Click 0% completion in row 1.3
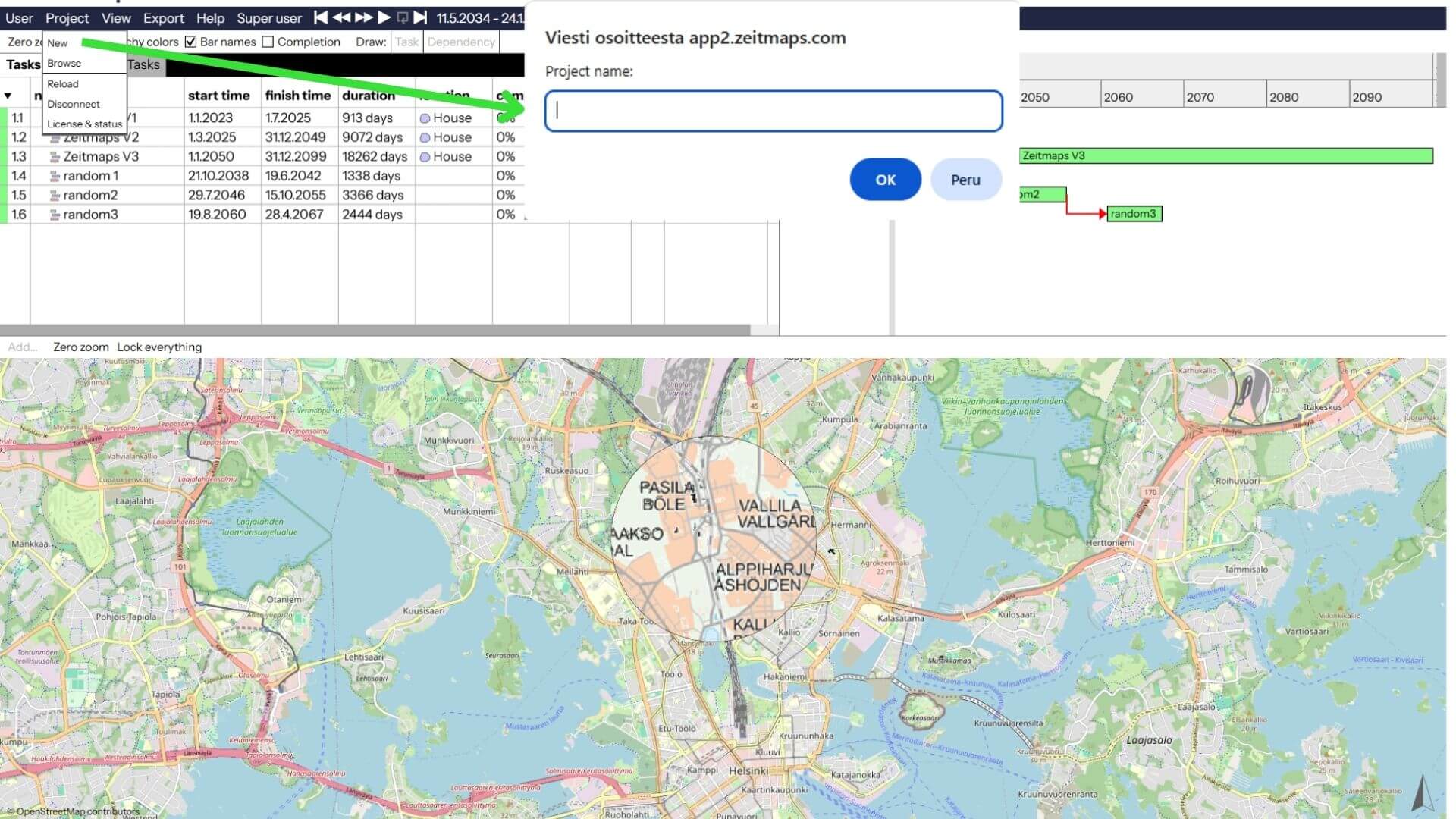The height and width of the screenshot is (819, 1456). coord(505,157)
